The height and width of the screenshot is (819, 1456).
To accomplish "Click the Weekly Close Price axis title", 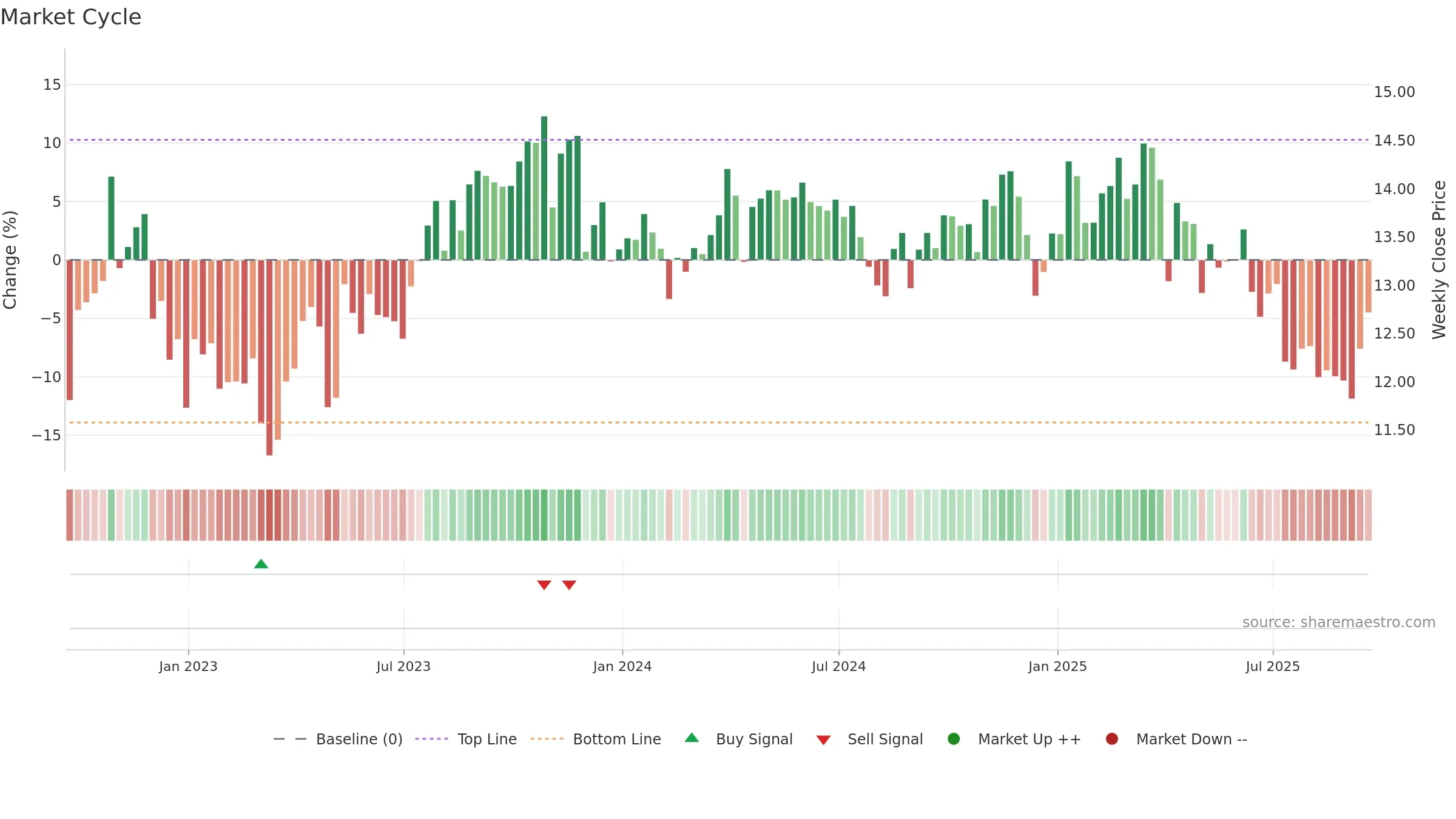I will click(x=1439, y=260).
